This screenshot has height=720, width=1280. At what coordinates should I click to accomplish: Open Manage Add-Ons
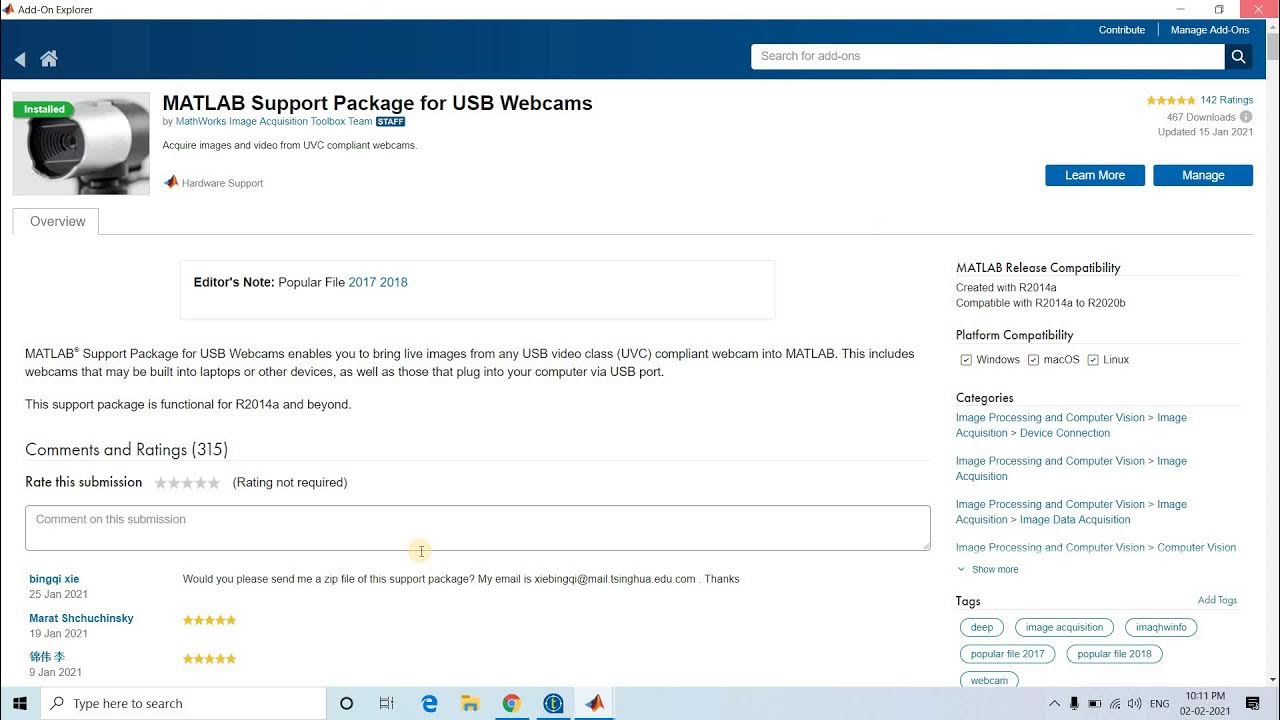(1210, 30)
